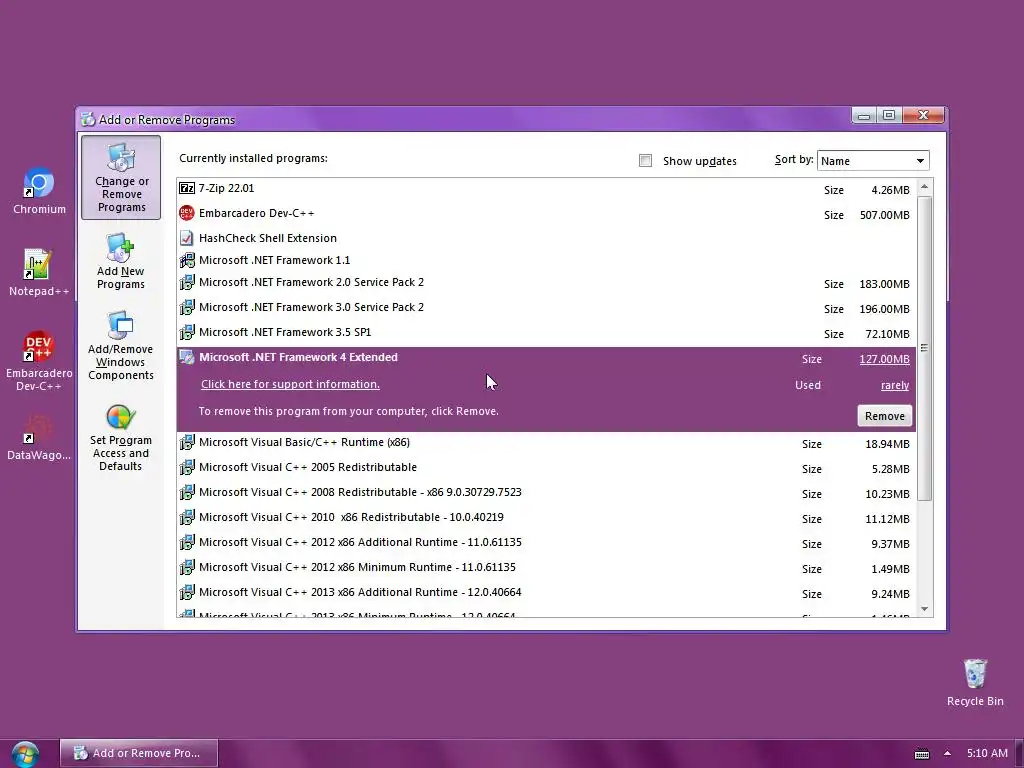Select the Notepad++ desktop shortcut
The height and width of the screenshot is (768, 1024).
pyautogui.click(x=39, y=272)
